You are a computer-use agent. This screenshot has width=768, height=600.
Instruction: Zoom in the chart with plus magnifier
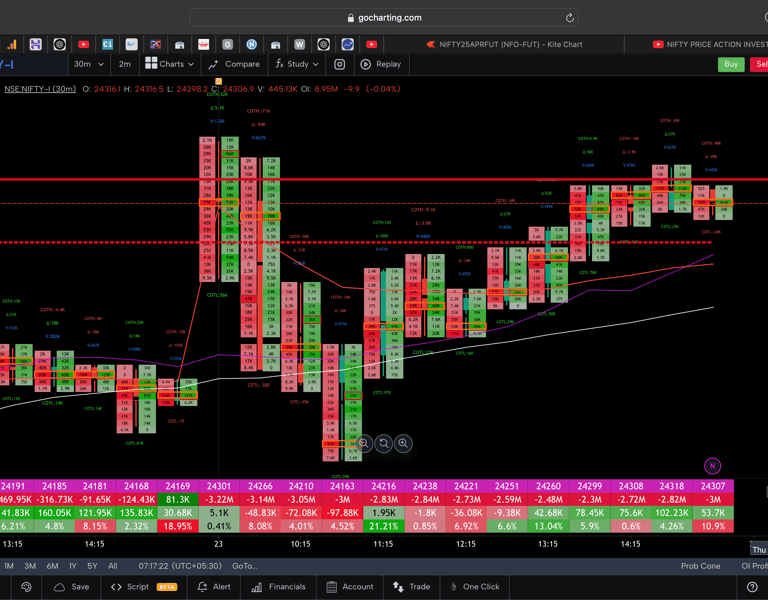pyautogui.click(x=403, y=444)
